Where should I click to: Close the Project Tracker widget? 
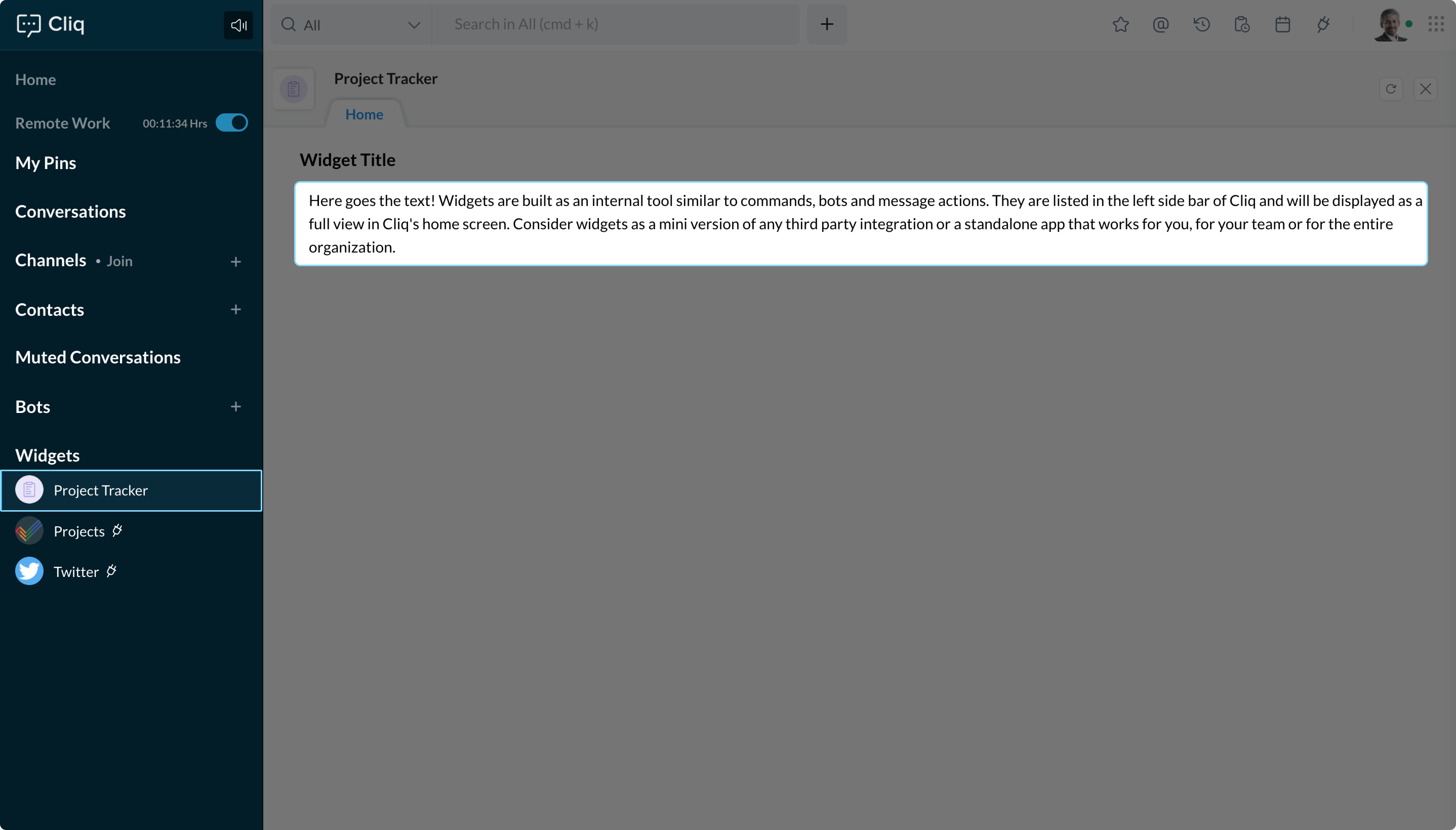(1425, 89)
